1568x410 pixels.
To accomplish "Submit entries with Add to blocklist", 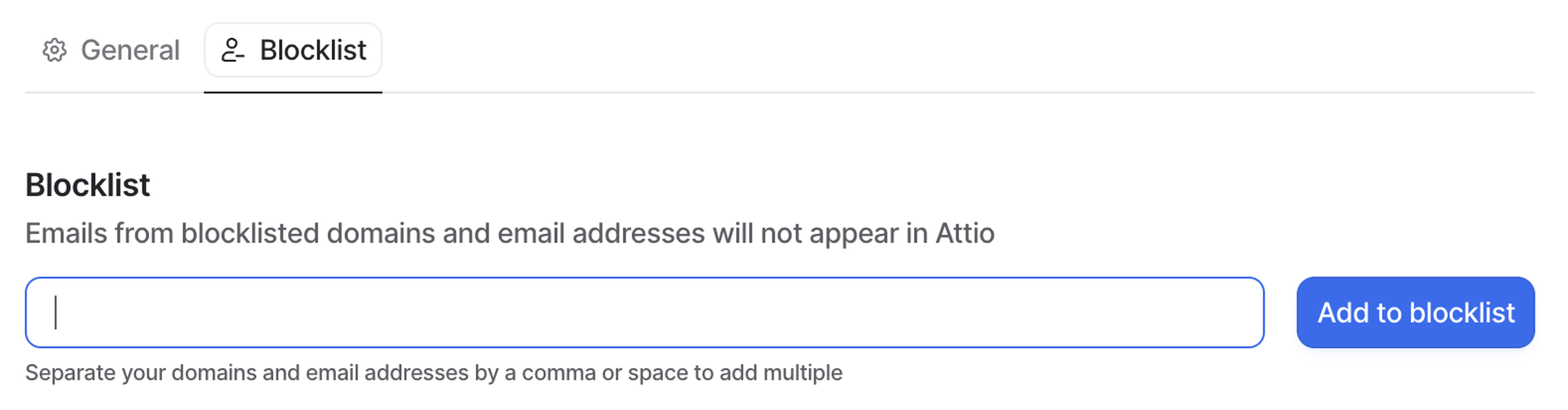I will tap(1415, 313).
